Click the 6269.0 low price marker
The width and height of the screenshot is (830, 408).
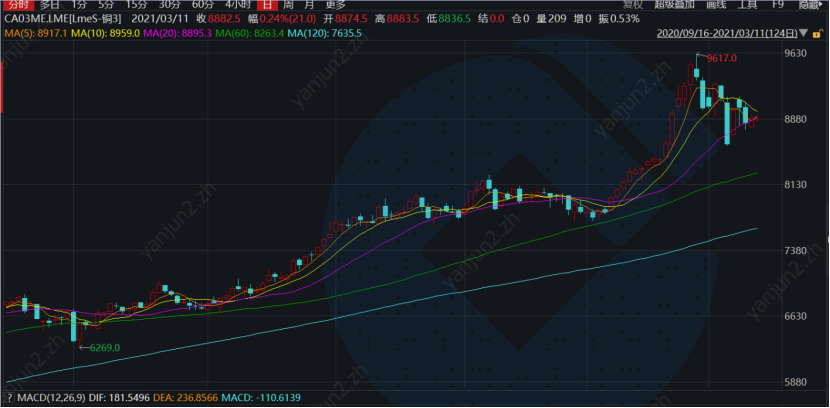click(x=105, y=348)
